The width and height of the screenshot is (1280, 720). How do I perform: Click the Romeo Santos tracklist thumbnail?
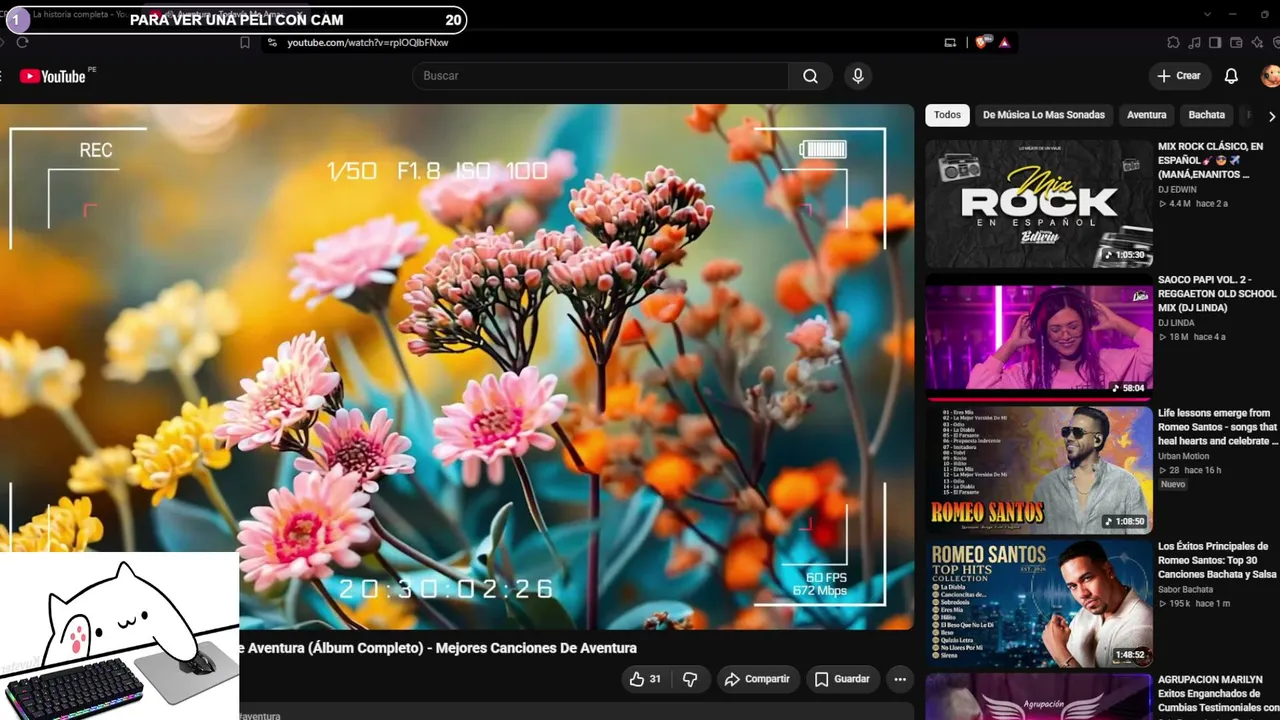[x=1039, y=470]
